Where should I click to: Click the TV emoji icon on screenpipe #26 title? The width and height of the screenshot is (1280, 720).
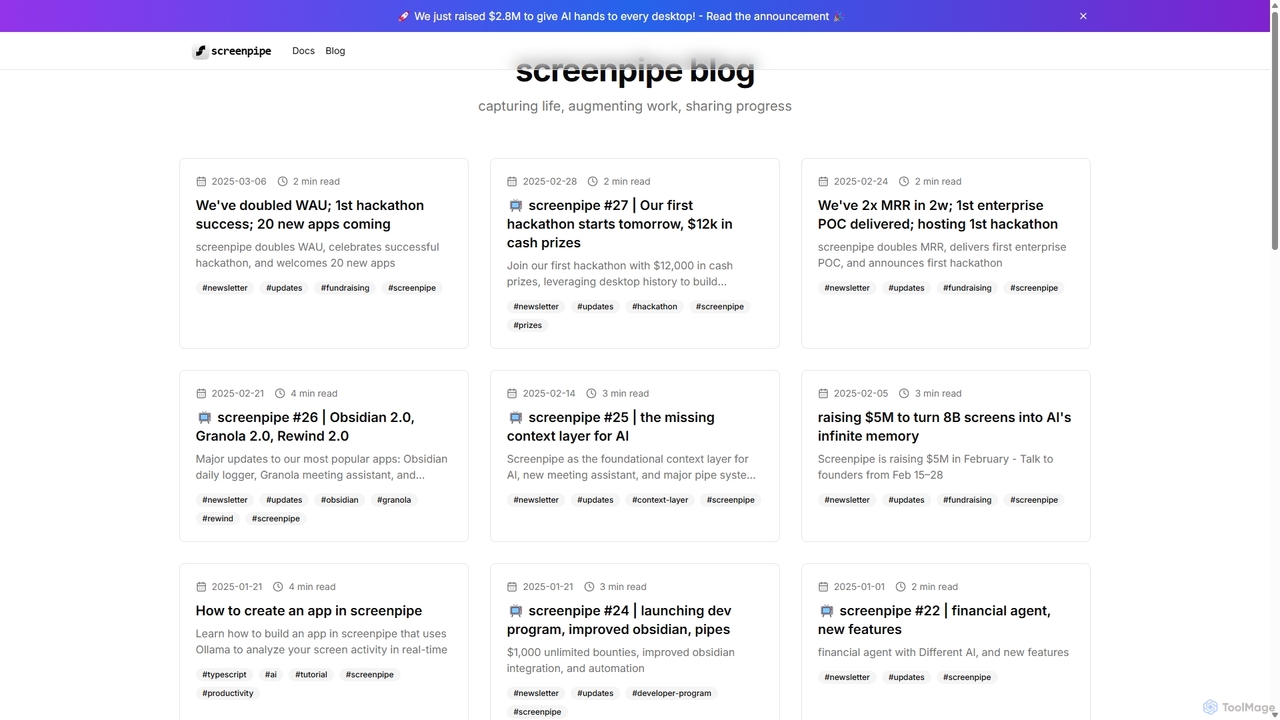(204, 418)
